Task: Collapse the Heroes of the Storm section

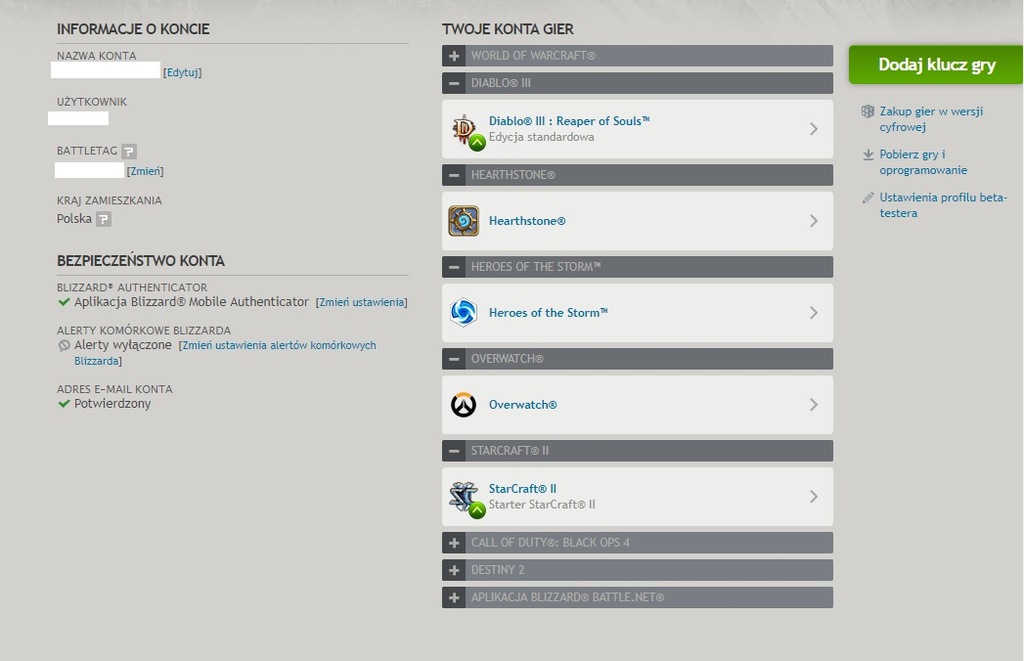Action: point(454,266)
